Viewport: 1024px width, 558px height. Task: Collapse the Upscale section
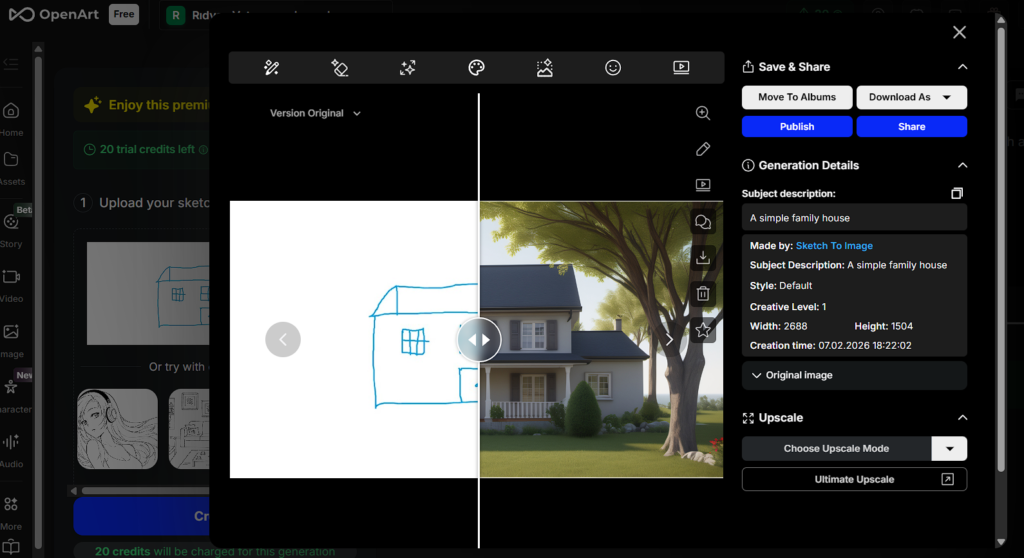pyautogui.click(x=963, y=418)
